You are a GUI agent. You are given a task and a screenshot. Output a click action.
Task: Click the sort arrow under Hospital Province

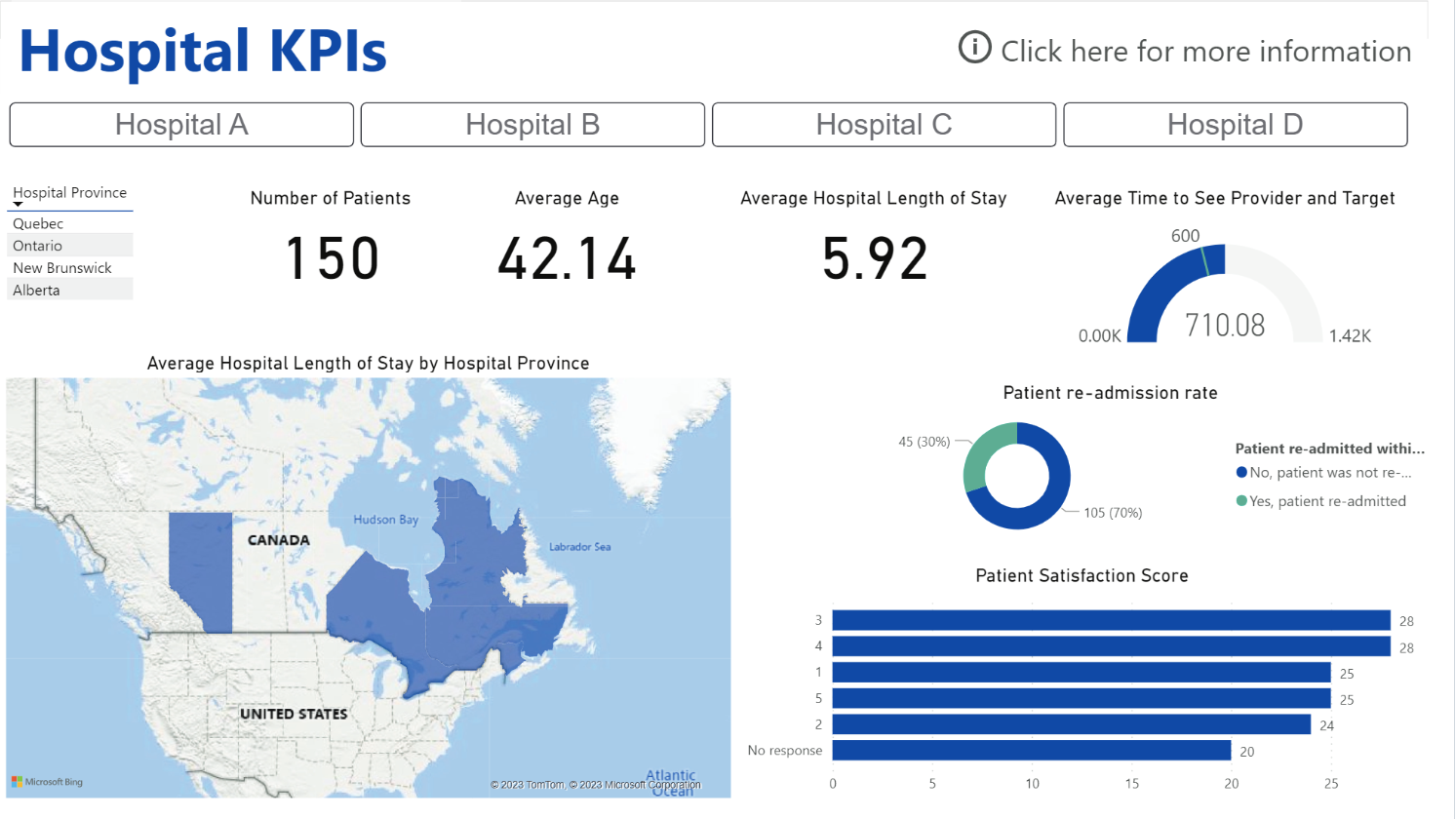coord(18,205)
